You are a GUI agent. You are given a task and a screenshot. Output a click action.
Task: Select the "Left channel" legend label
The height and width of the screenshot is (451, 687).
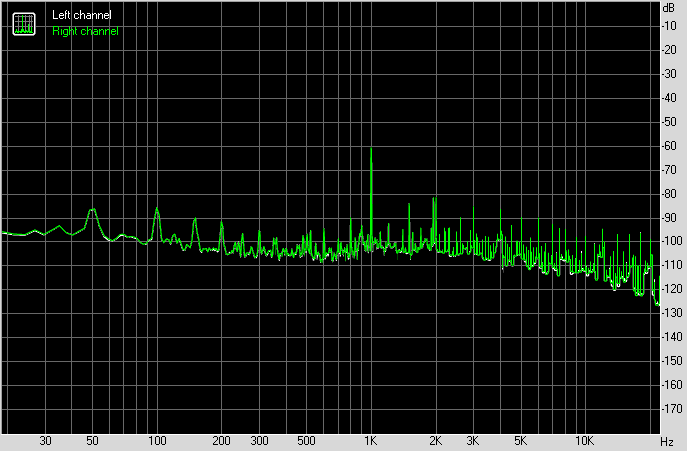81,15
